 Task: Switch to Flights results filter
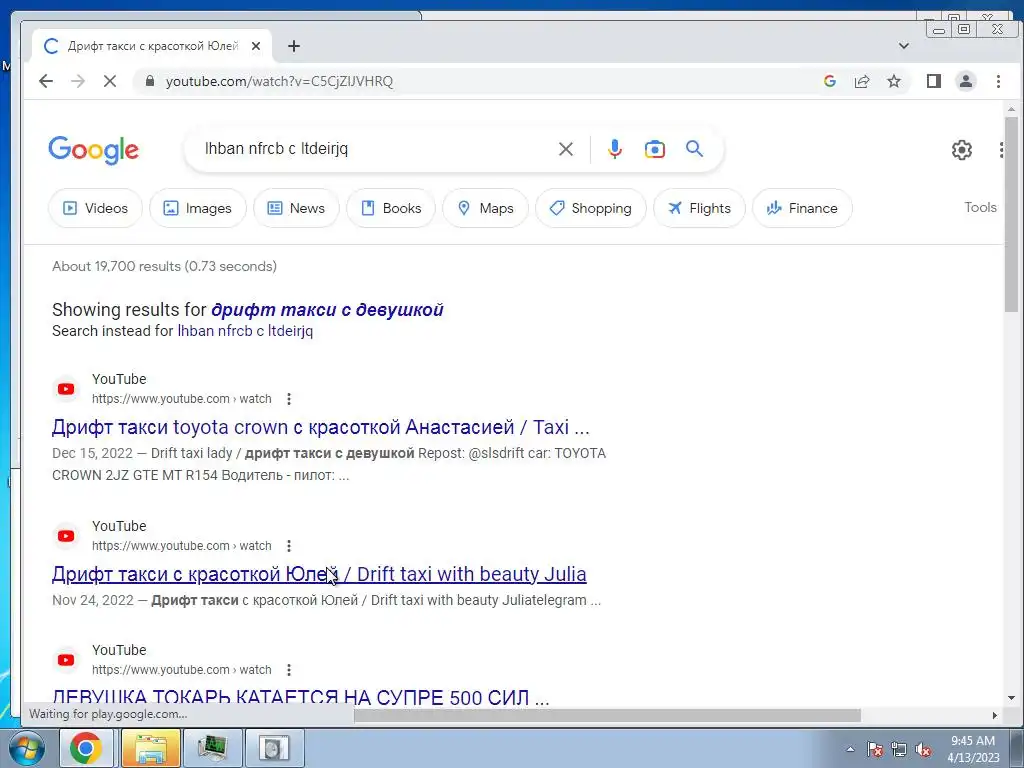point(699,208)
